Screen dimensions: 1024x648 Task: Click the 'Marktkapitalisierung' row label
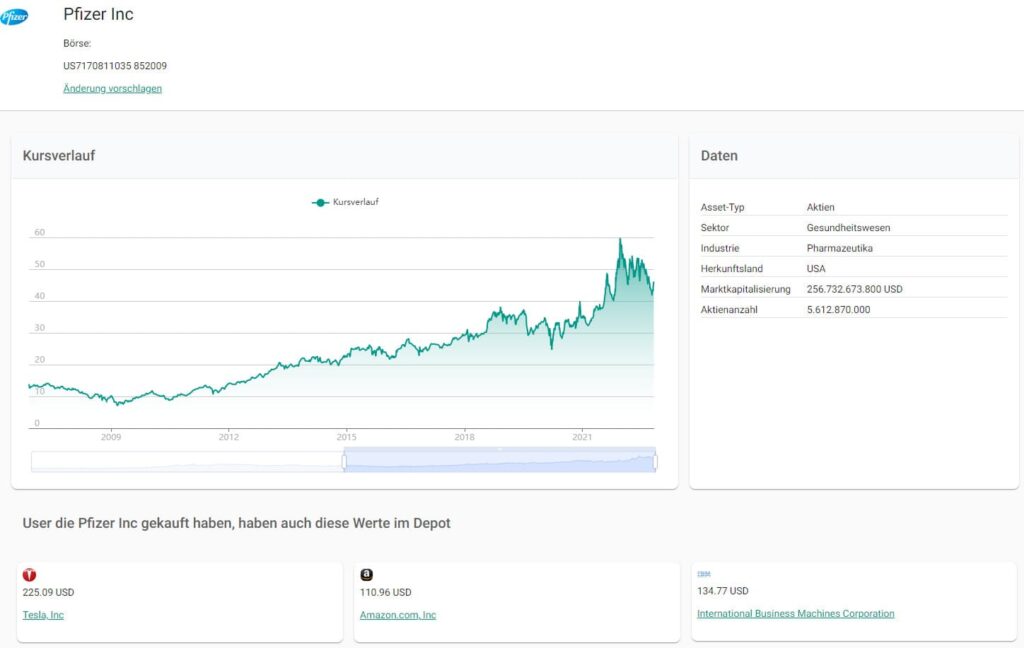[x=745, y=289]
